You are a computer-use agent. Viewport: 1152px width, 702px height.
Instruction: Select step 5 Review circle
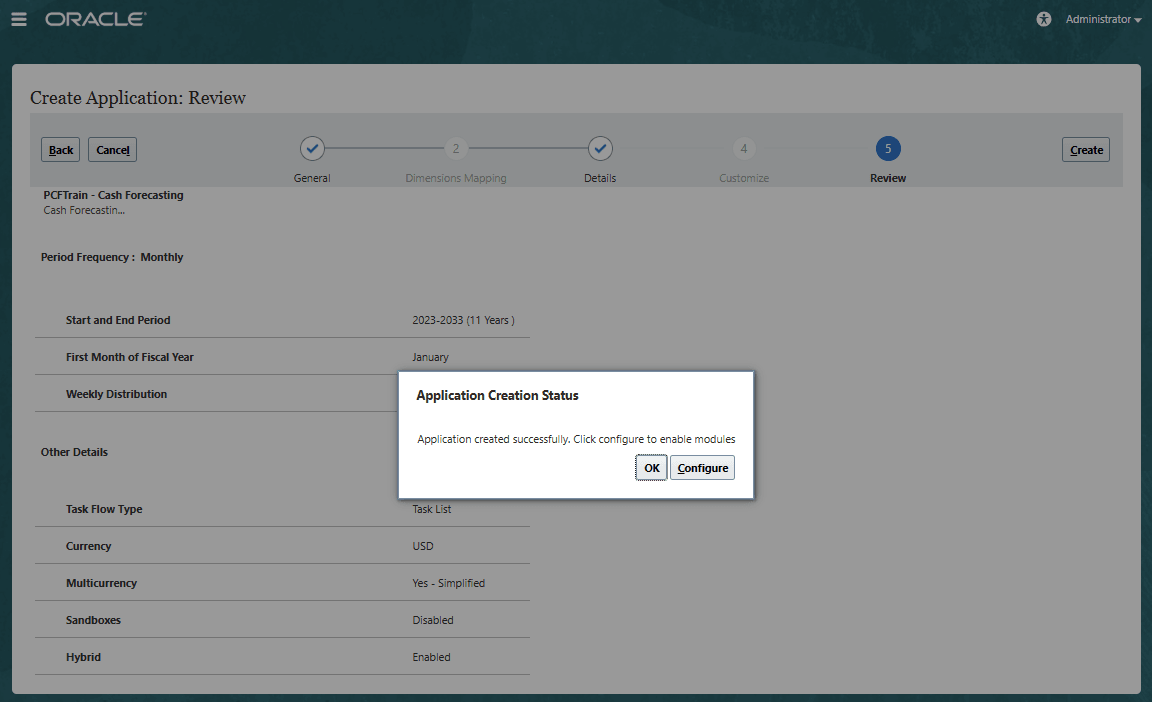(888, 148)
